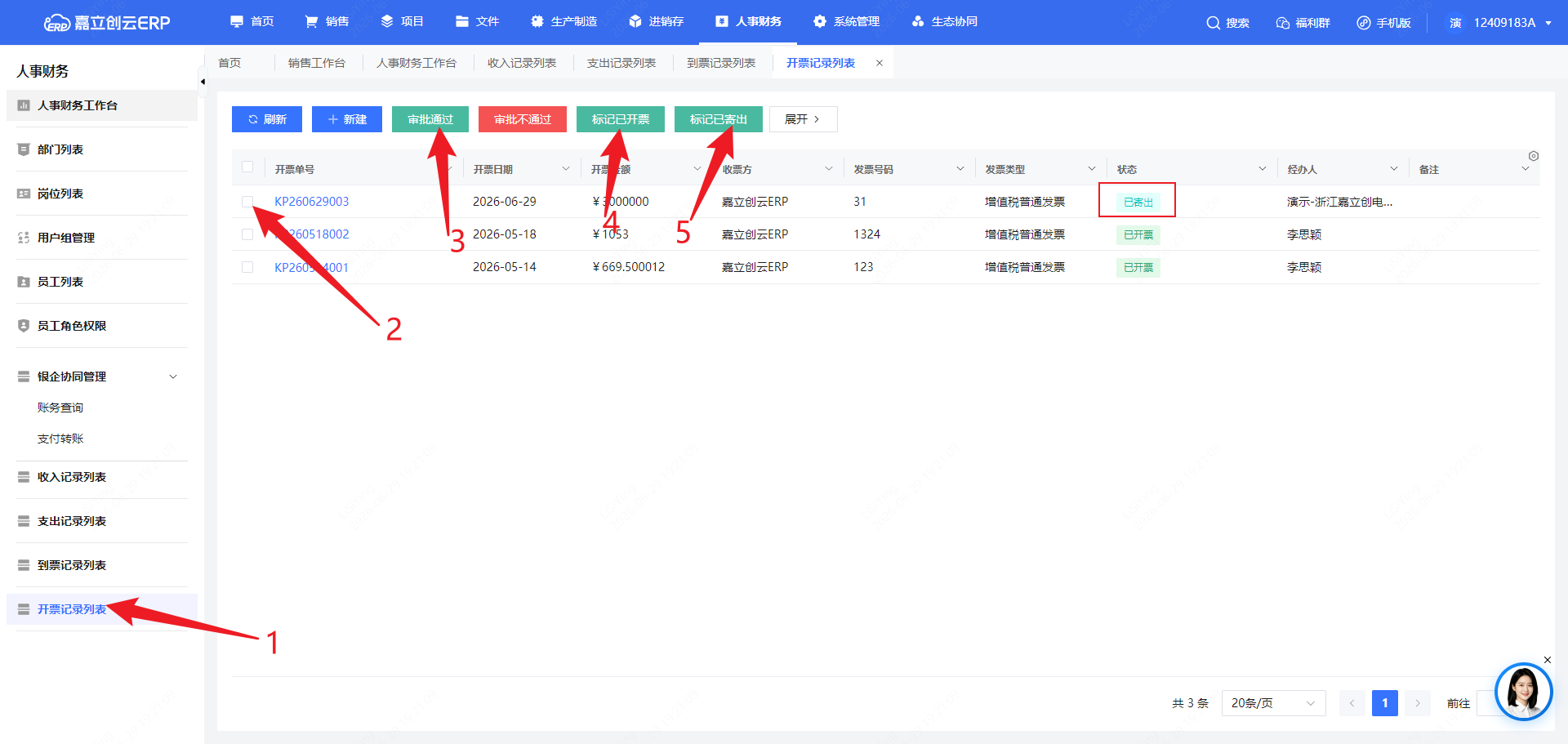The image size is (1568, 744).
Task: Switch to the 人事财务工作台 tab
Action: tap(416, 63)
